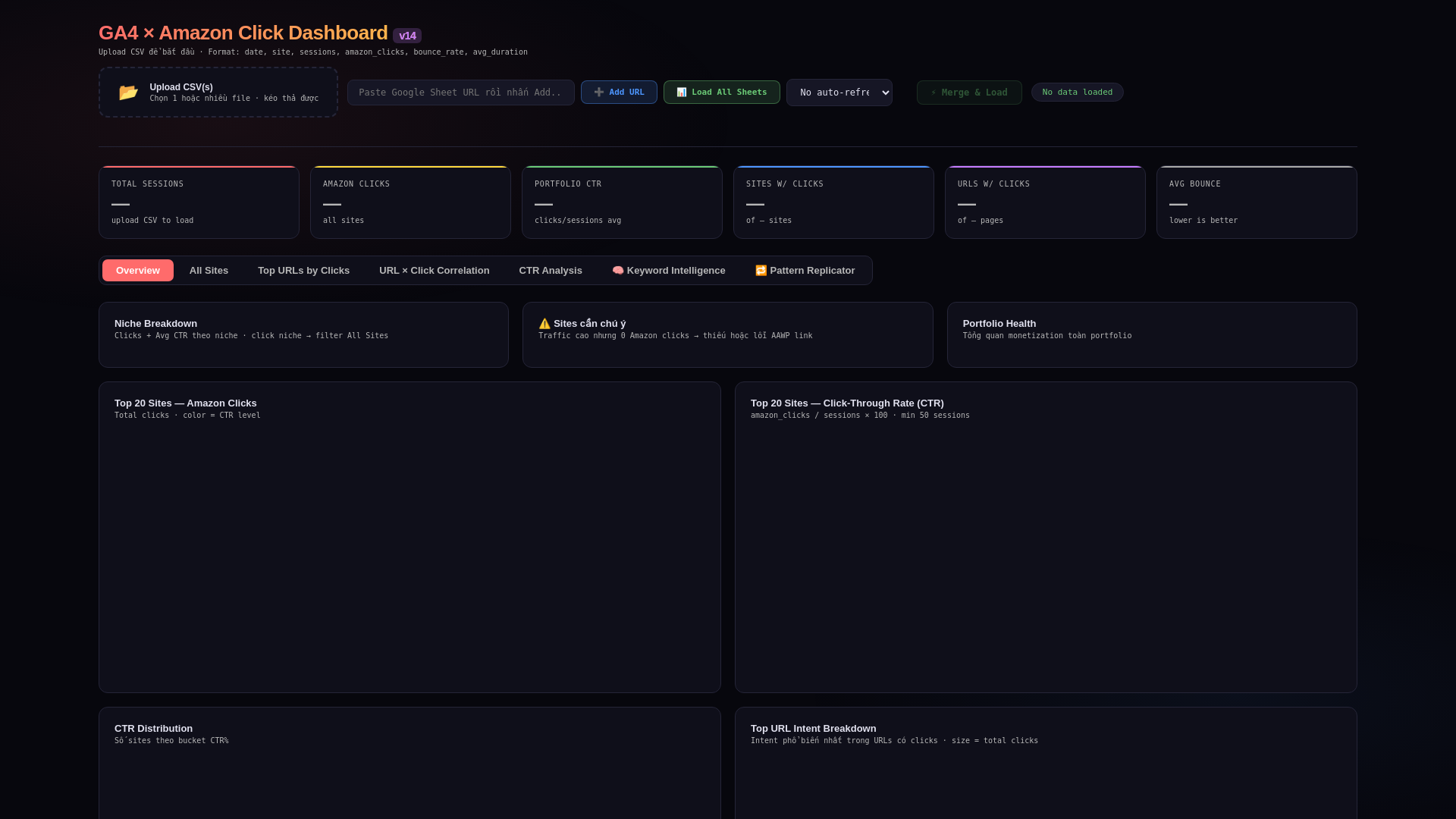Click the Total Sessions stat card
Image resolution: width=1456 pixels, height=819 pixels.
pyautogui.click(x=199, y=202)
